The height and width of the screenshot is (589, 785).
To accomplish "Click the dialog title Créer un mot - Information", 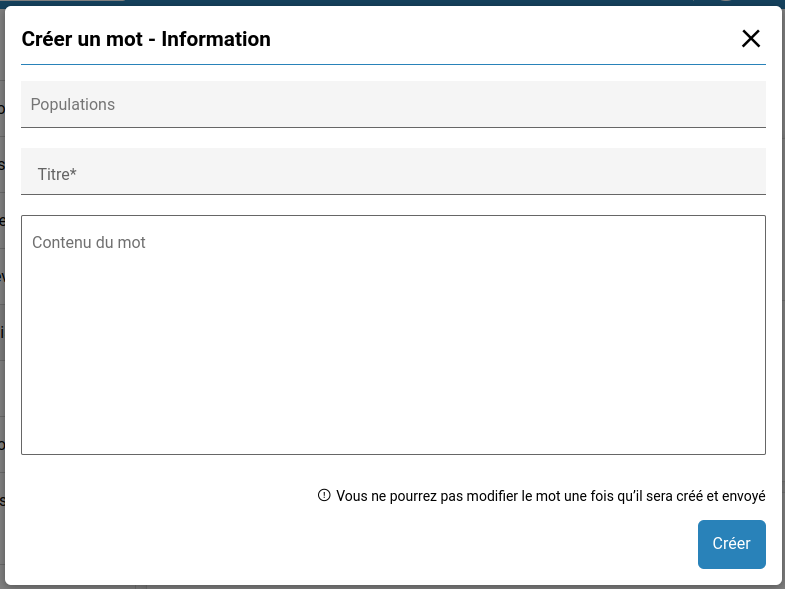I will (x=146, y=40).
